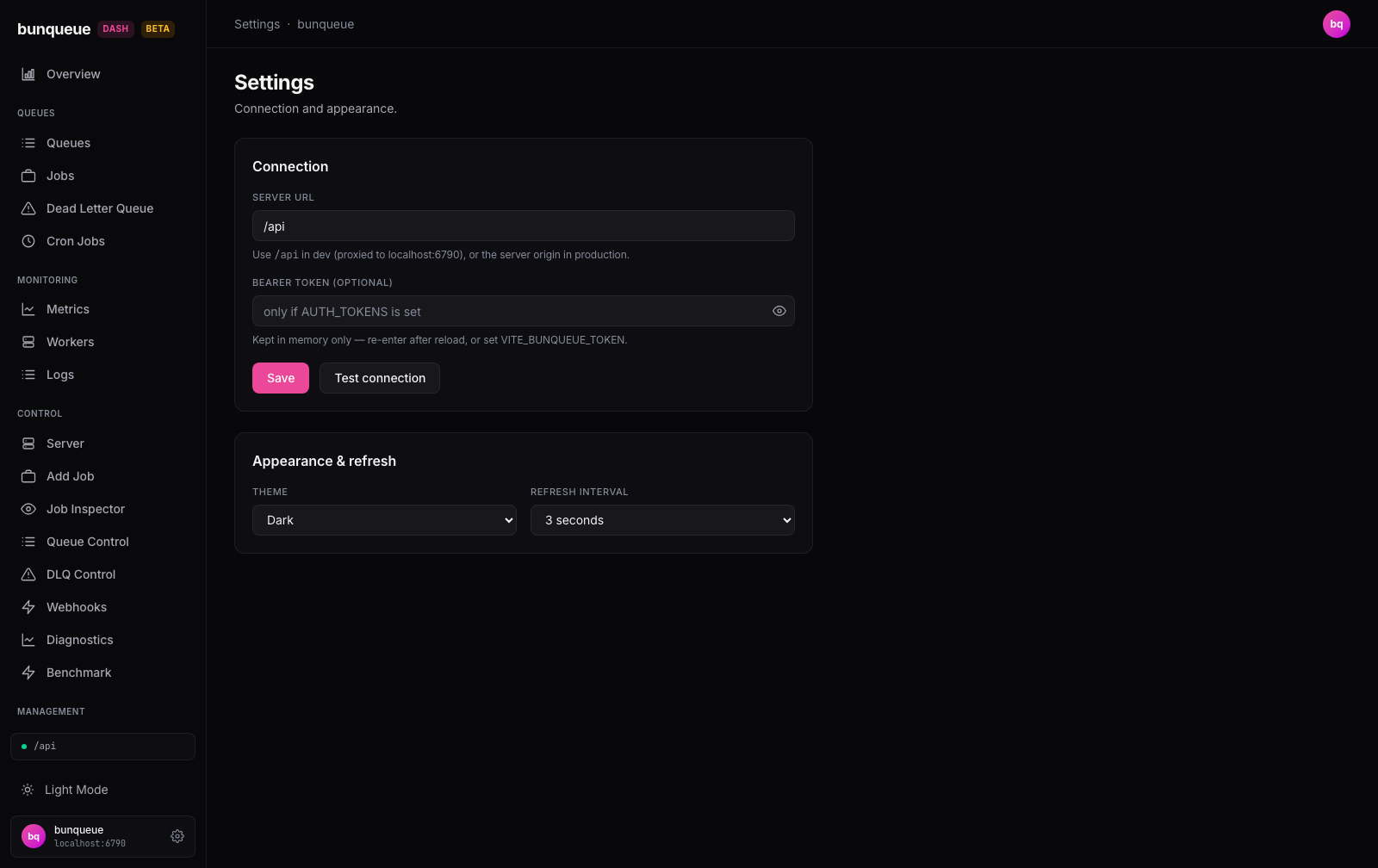Image resolution: width=1378 pixels, height=868 pixels.
Task: Click the Add Job briefcase icon
Action: point(28,476)
